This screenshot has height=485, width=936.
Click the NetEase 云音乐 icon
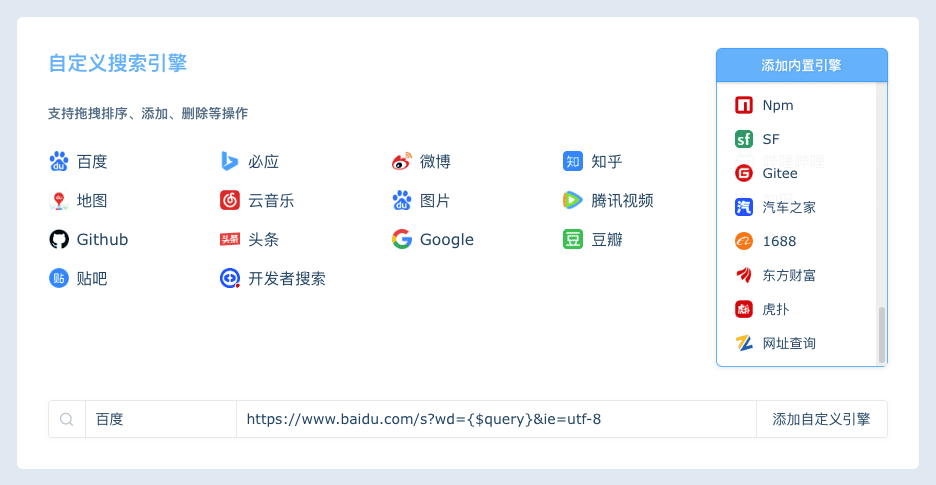[230, 201]
